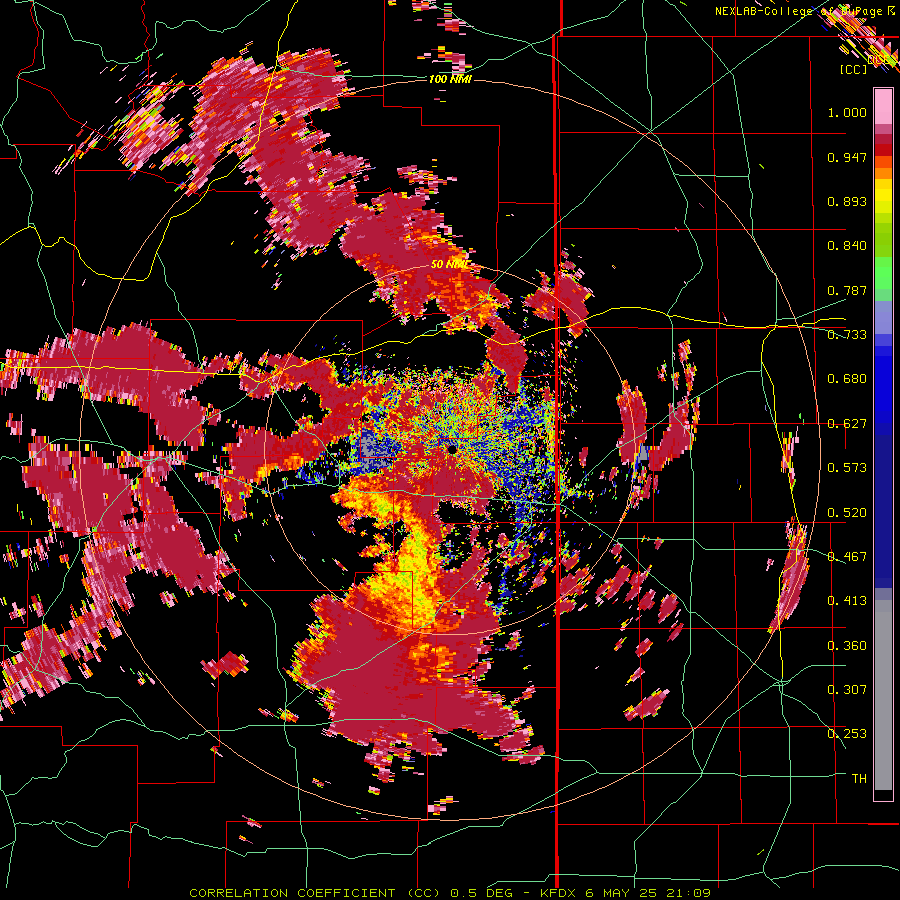The height and width of the screenshot is (900, 900).
Task: Click the 0.307 scale value
Action: (847, 690)
